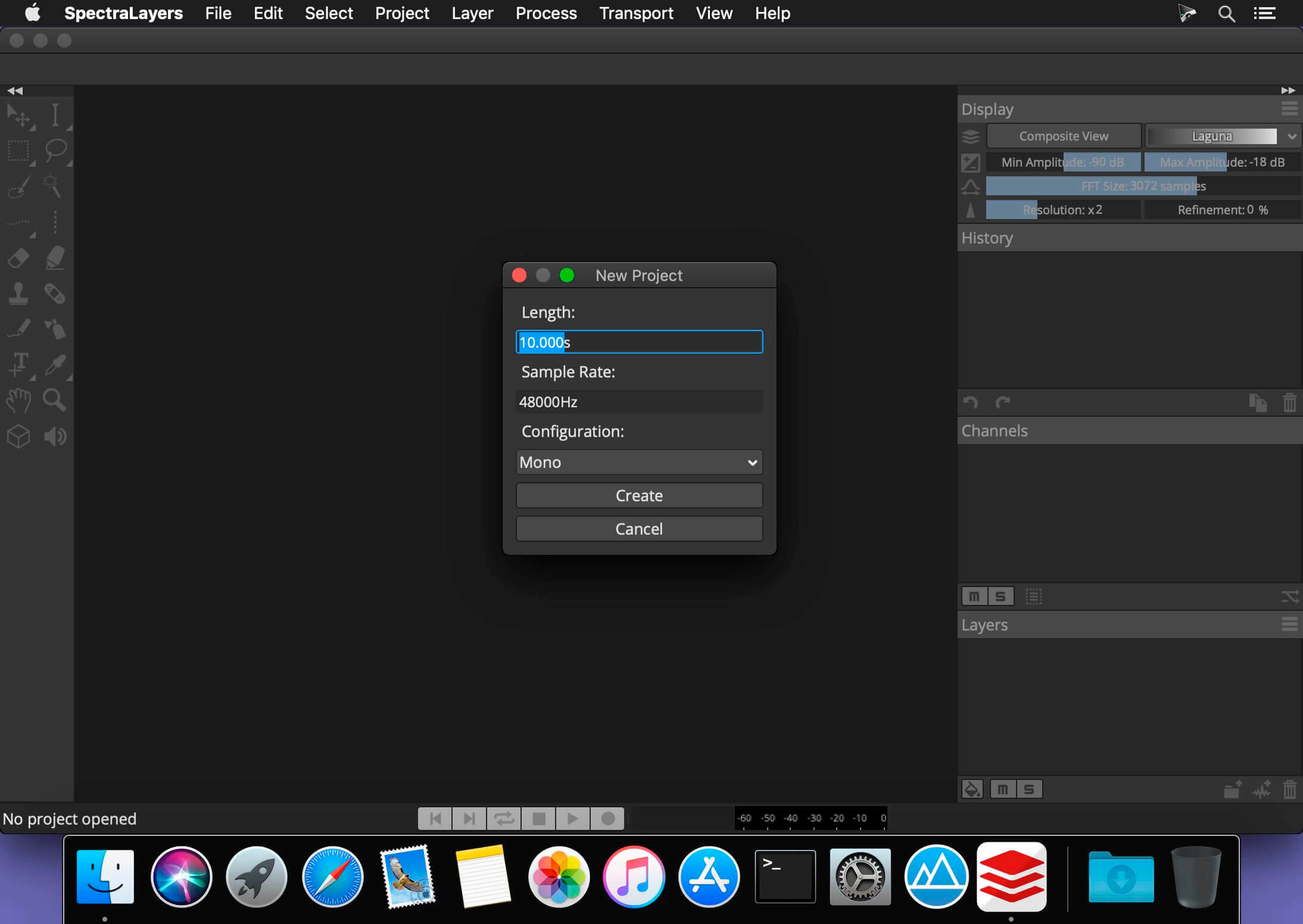
Task: Click Create in New Project dialog
Action: (x=639, y=495)
